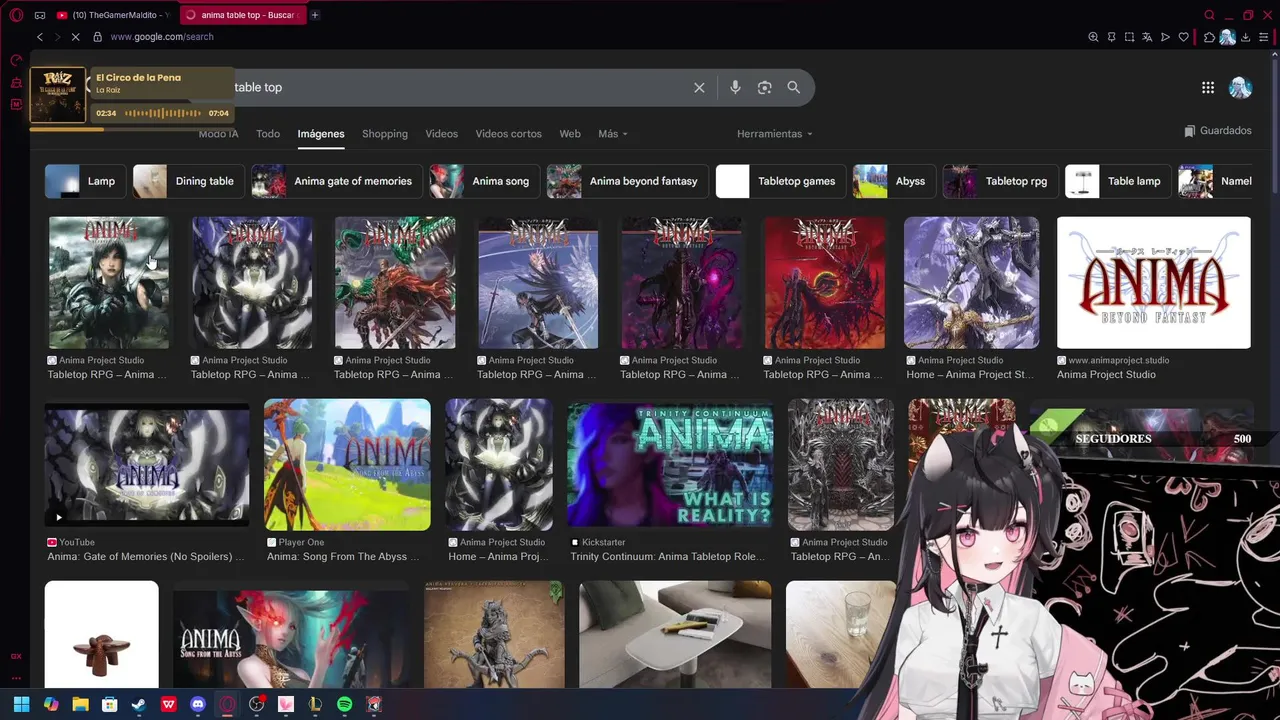Select the Todo search tab
This screenshot has height=720, width=1280.
tap(268, 134)
